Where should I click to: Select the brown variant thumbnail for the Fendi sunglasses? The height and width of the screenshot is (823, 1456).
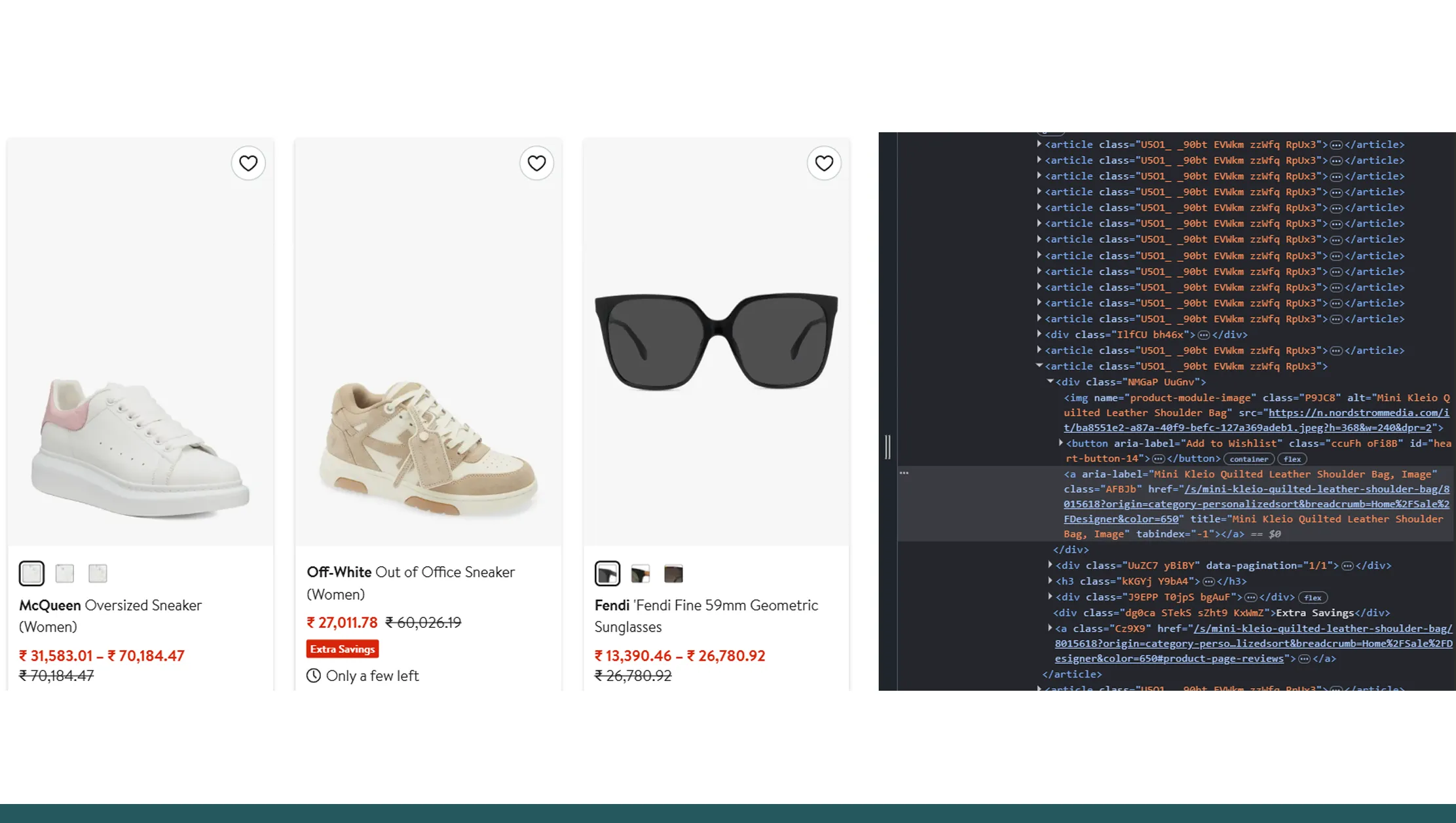click(673, 572)
